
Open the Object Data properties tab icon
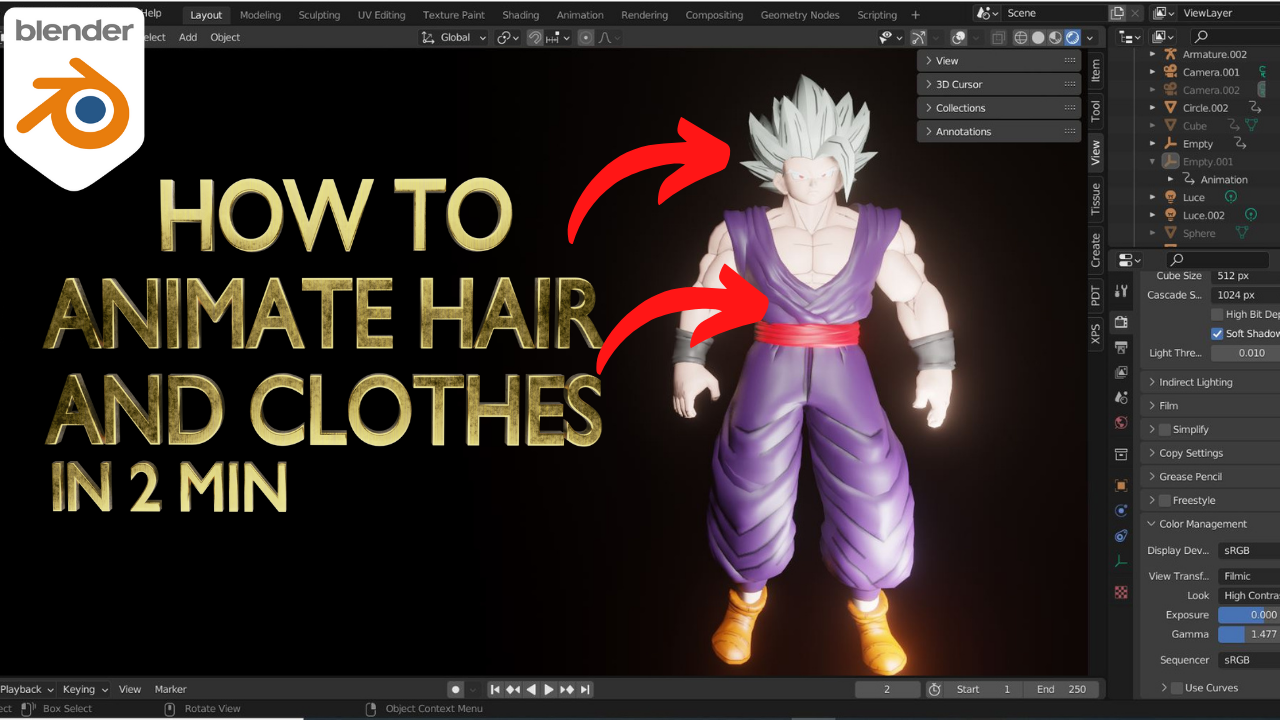pos(1121,561)
